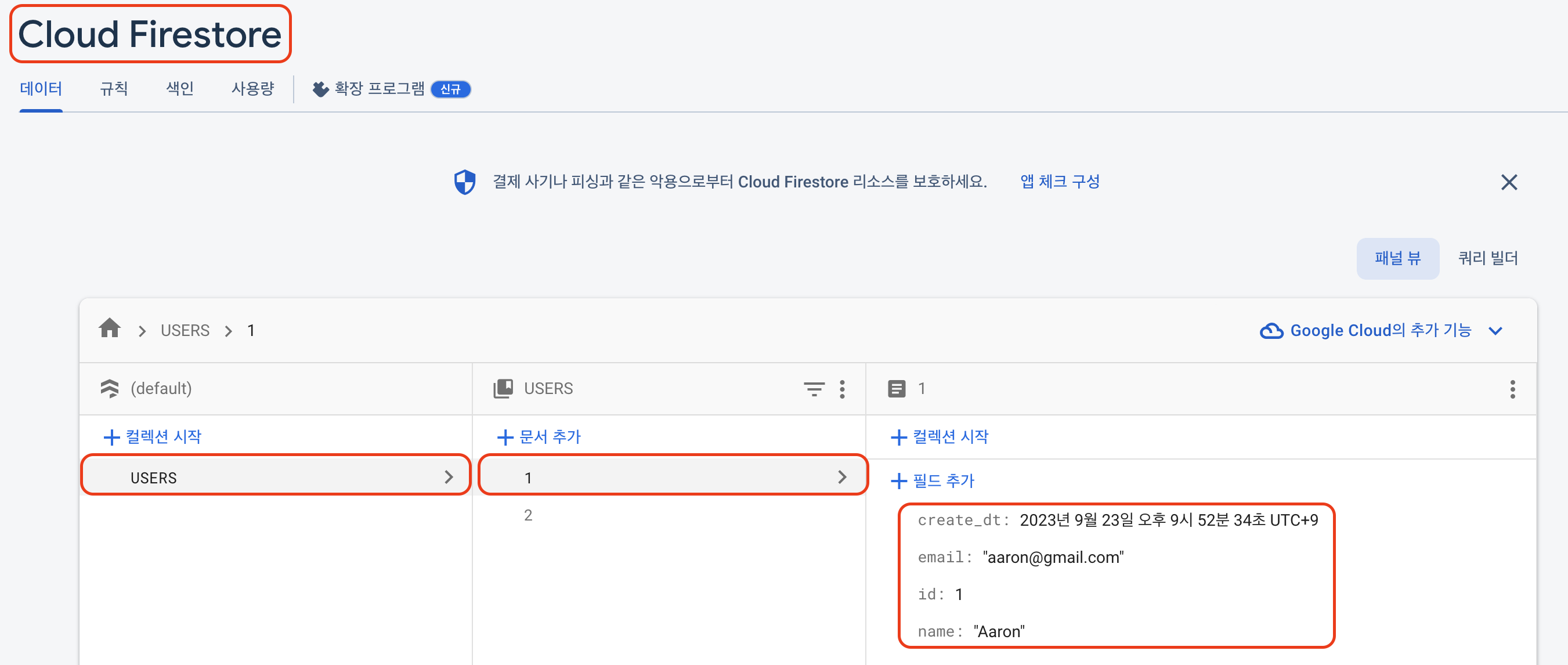
Task: Click the App Check shield icon
Action: (464, 182)
